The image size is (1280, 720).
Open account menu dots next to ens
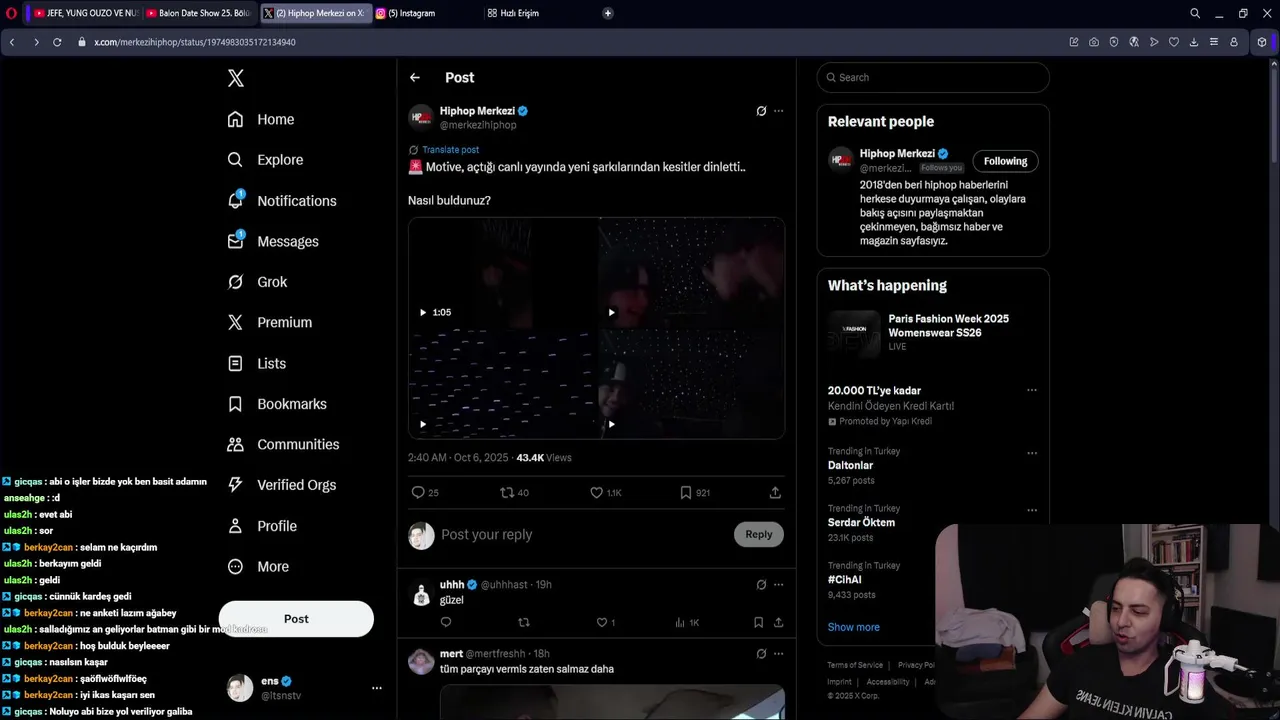pos(377,688)
